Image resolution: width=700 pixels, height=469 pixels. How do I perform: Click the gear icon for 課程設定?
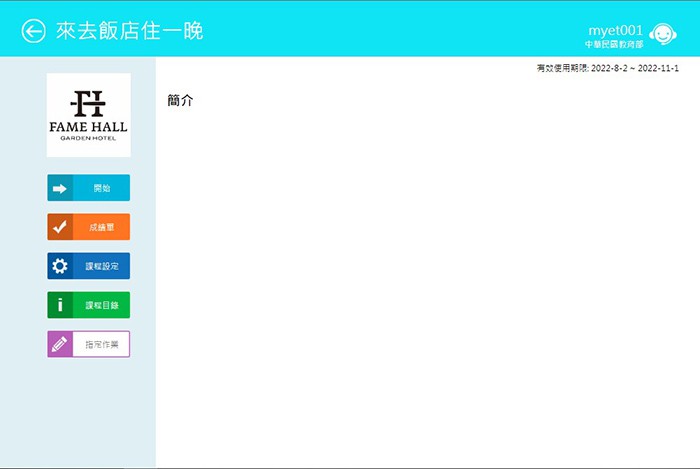click(60, 266)
